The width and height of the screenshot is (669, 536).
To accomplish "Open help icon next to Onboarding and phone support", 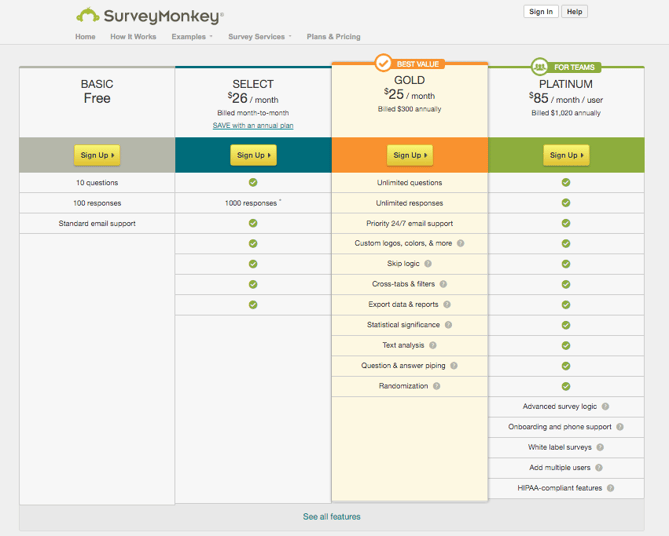I will (x=620, y=427).
